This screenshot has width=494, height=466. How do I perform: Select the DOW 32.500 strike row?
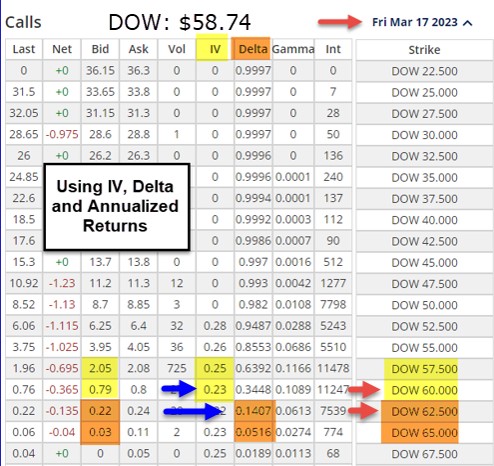pyautogui.click(x=424, y=156)
